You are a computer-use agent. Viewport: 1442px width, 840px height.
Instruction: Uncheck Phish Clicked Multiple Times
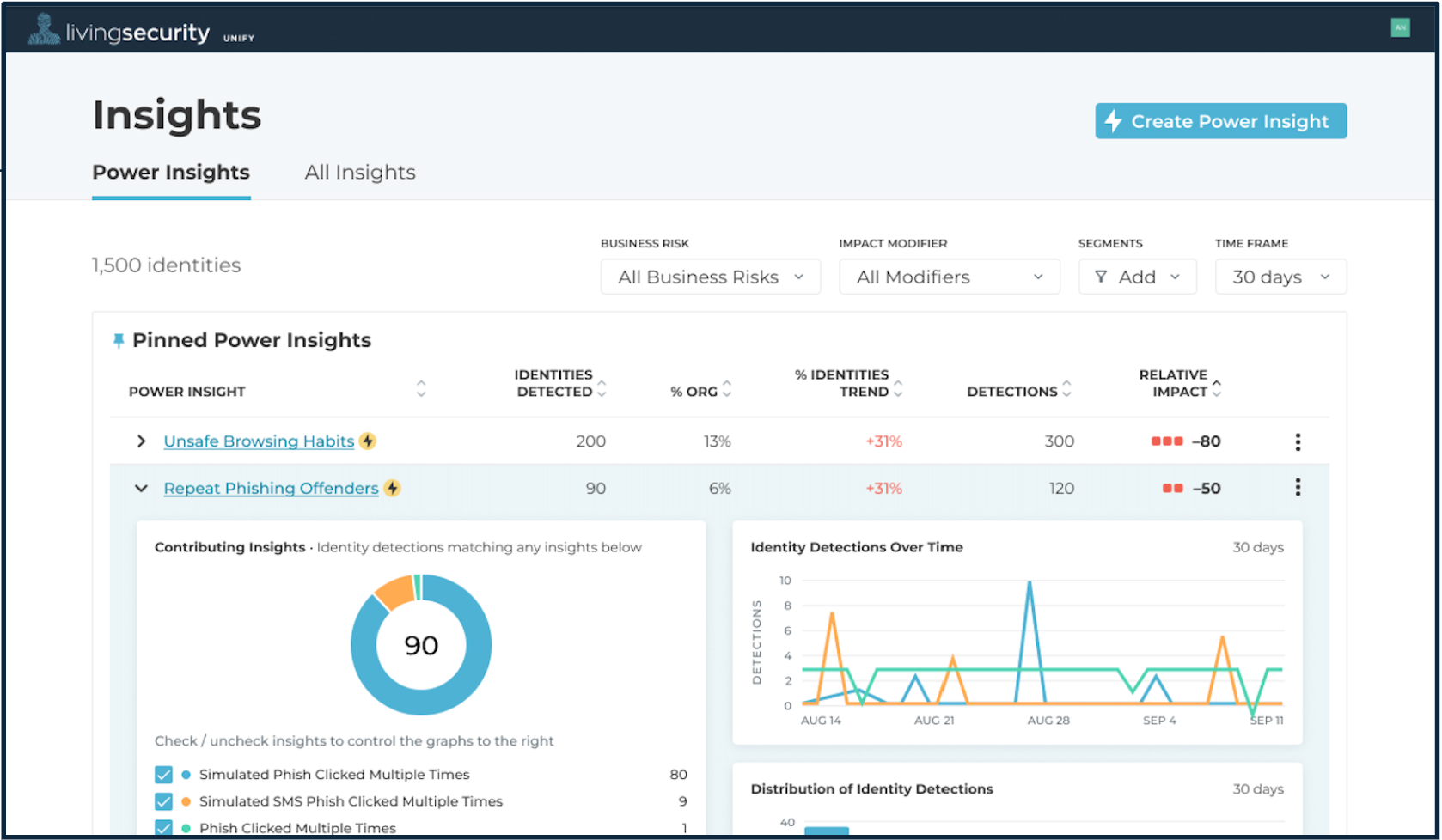tap(163, 827)
